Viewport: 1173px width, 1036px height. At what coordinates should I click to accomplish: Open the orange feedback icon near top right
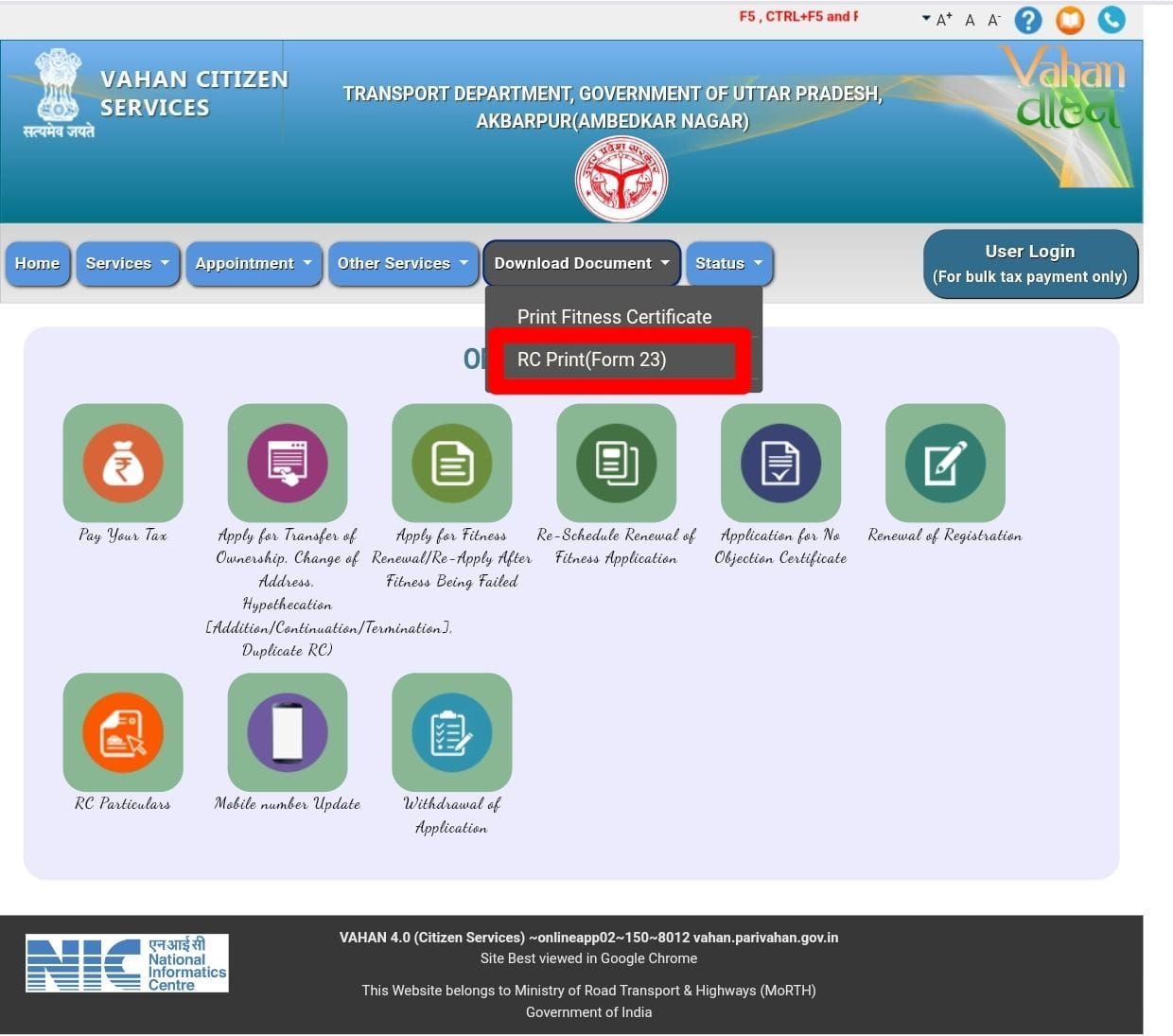1069,19
